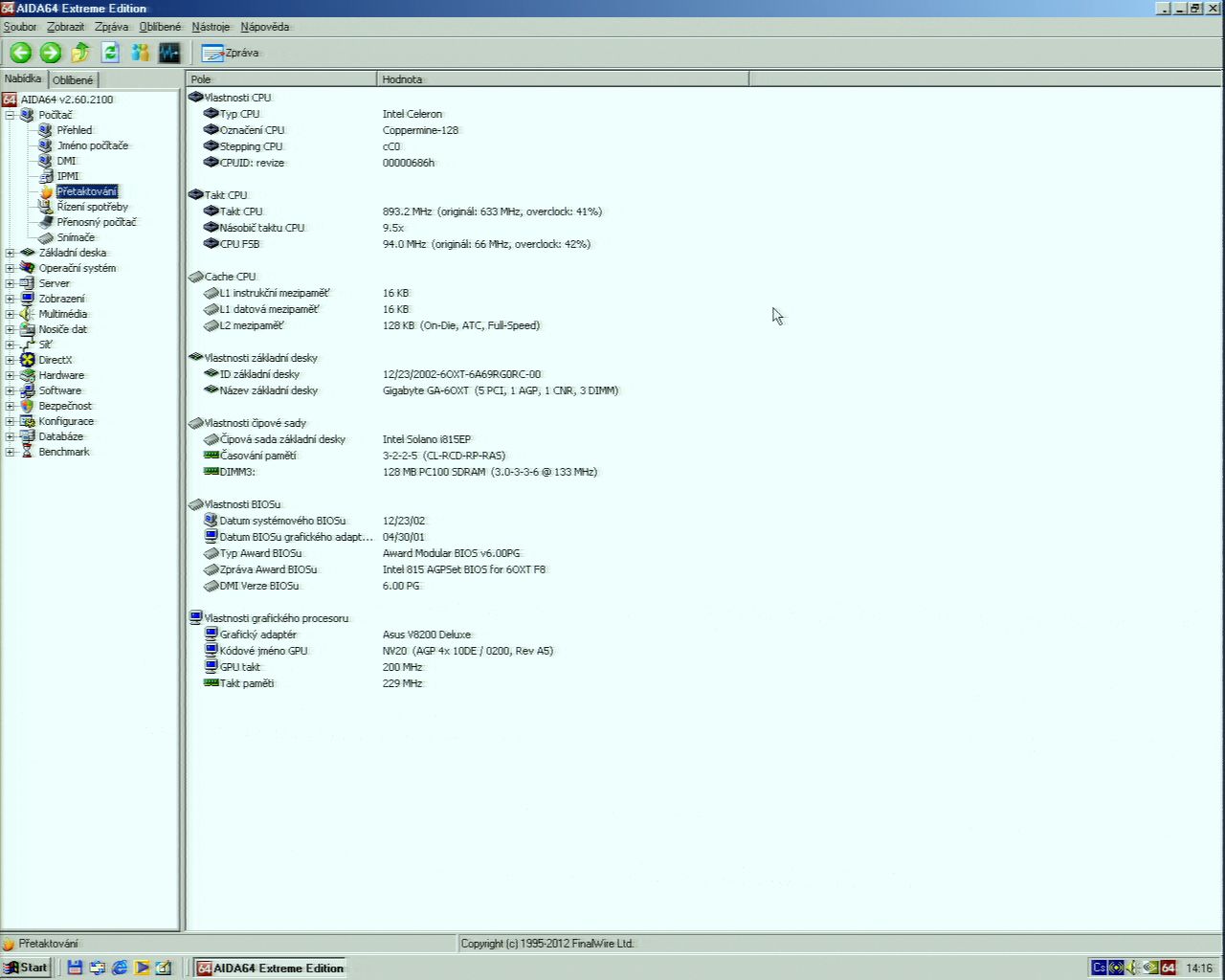Click the Software icon in tree
The width and height of the screenshot is (1225, 980).
[28, 390]
